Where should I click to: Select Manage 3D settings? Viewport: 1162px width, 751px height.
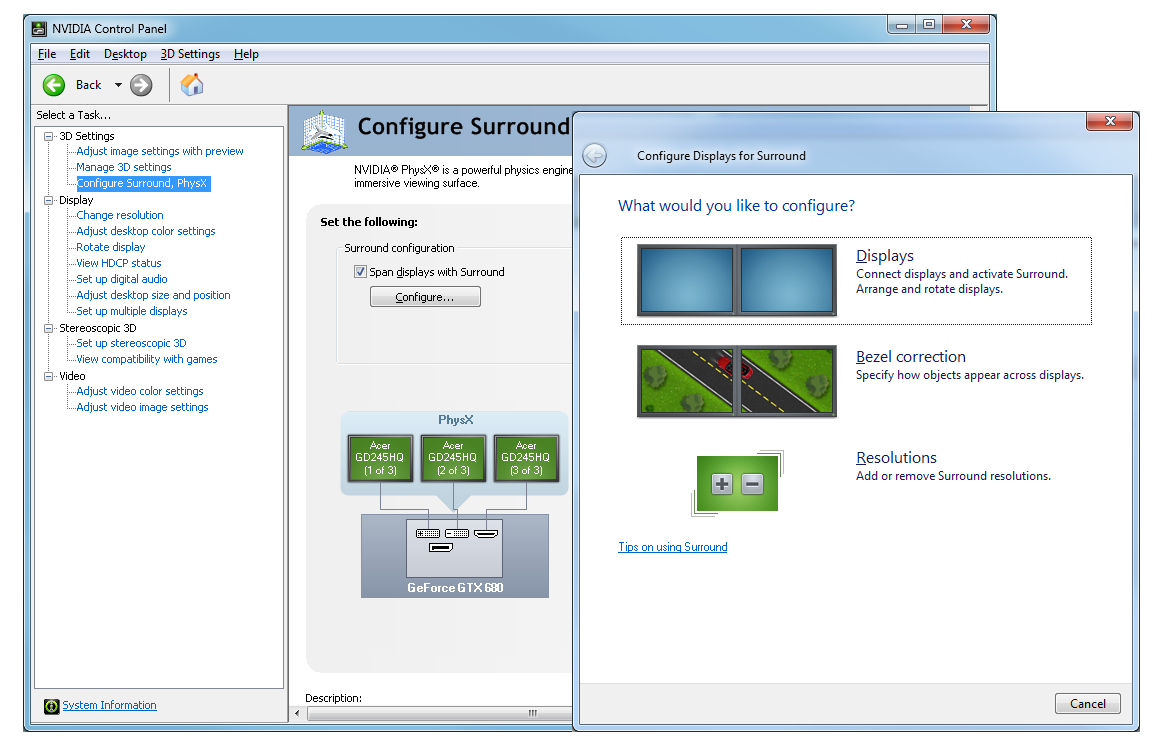pos(124,168)
